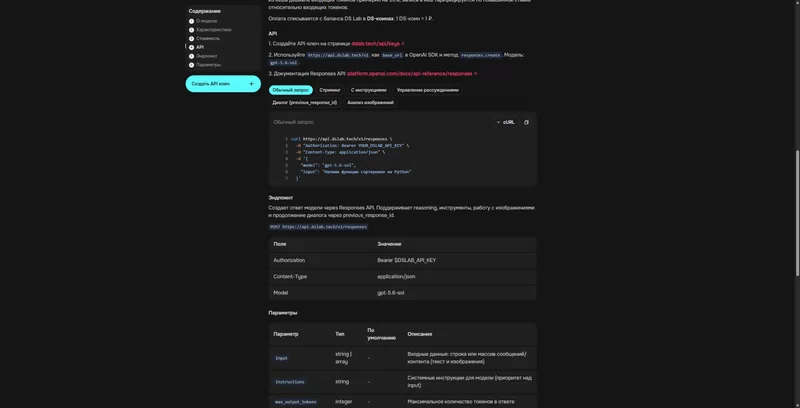Click the Model field cell
800x408 pixels.
(x=321, y=293)
